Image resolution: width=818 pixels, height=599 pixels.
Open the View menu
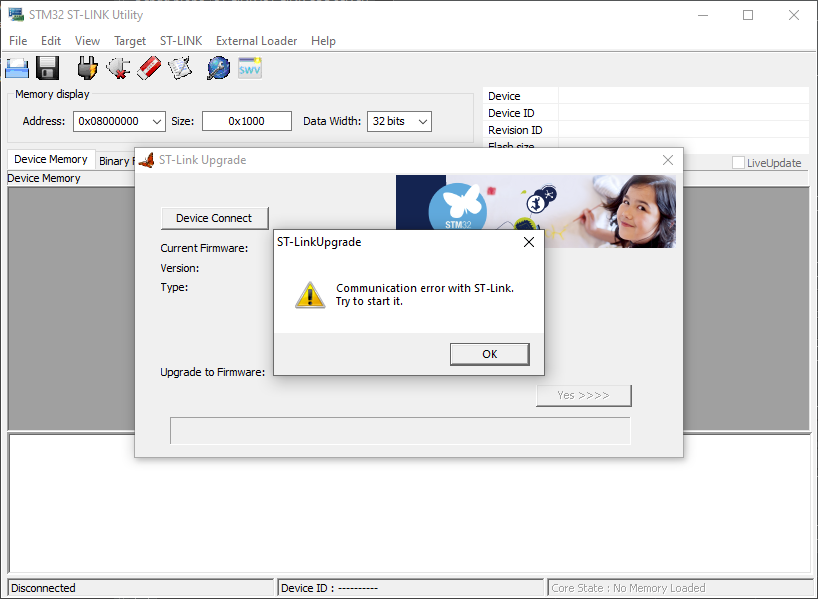[x=87, y=41]
